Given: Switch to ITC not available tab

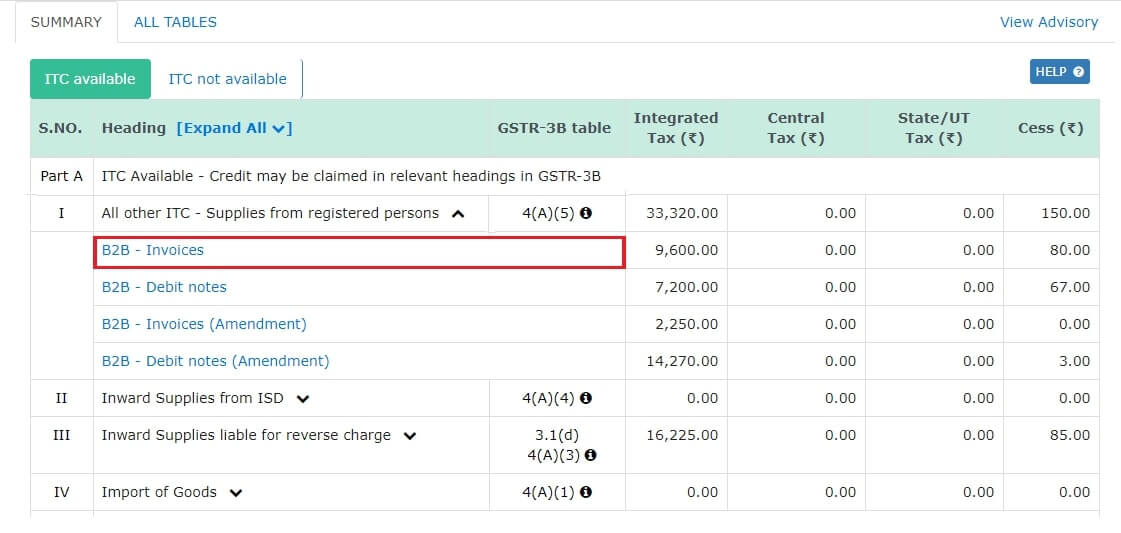Looking at the screenshot, I should tap(227, 79).
